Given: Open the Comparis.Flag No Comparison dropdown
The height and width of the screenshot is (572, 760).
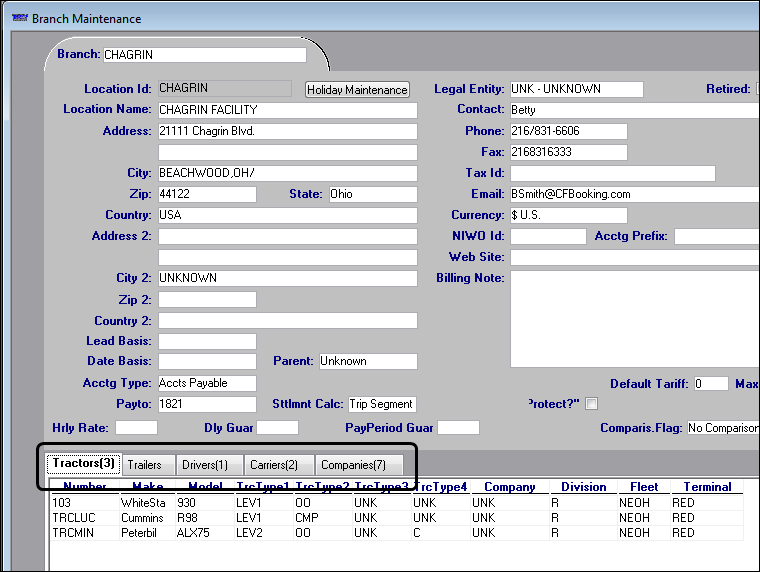Looking at the screenshot, I should tap(722, 428).
